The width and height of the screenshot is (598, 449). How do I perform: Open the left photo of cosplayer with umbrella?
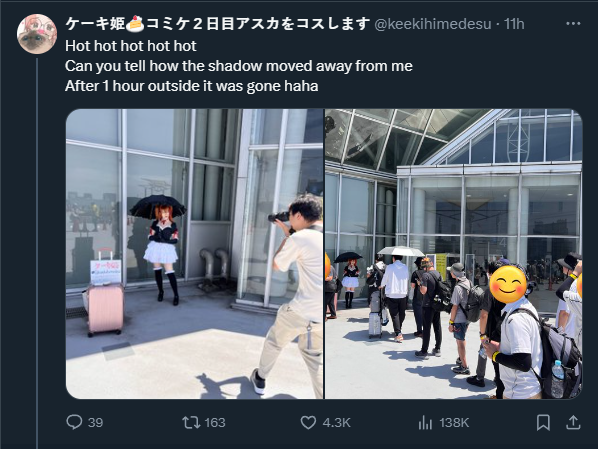pos(195,254)
